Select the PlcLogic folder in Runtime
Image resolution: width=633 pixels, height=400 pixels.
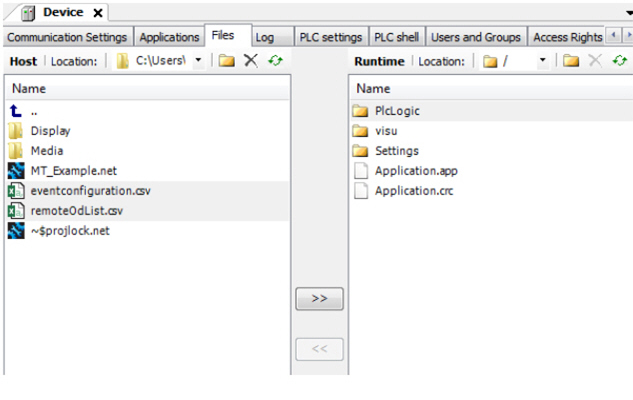[x=396, y=111]
